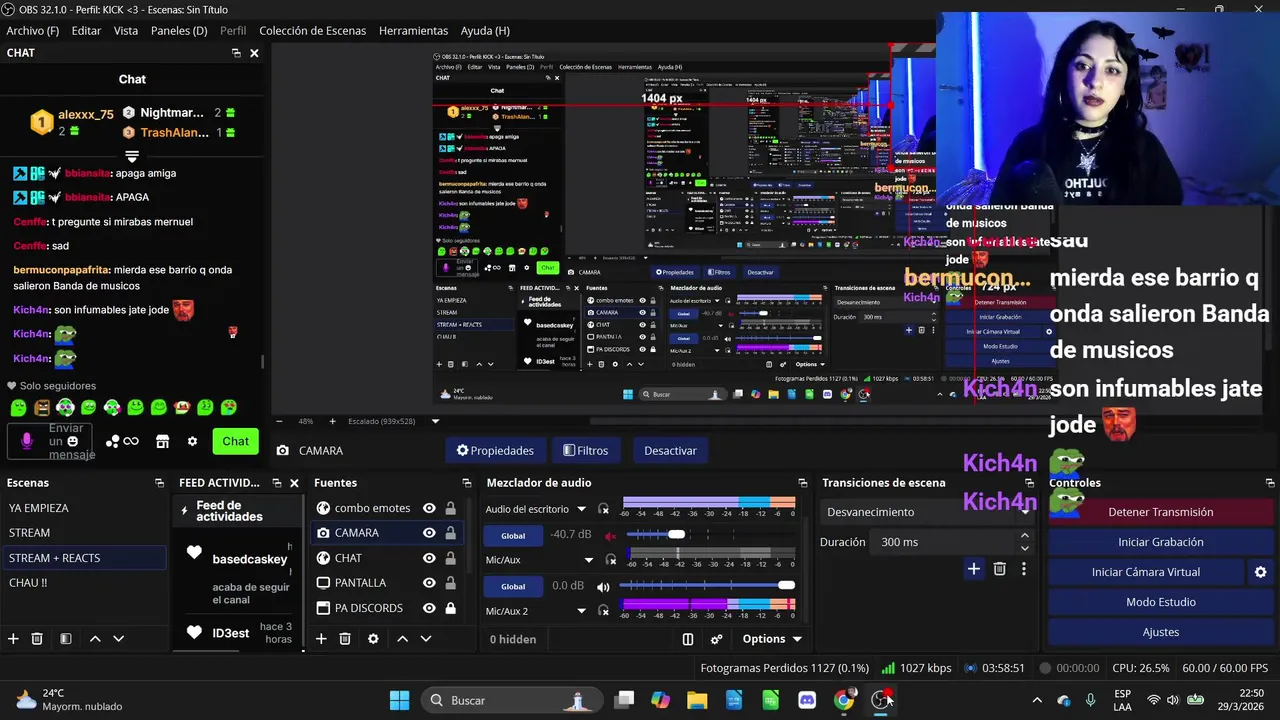Viewport: 1280px width, 720px height.
Task: Undock the Escenas panel
Action: point(159,483)
